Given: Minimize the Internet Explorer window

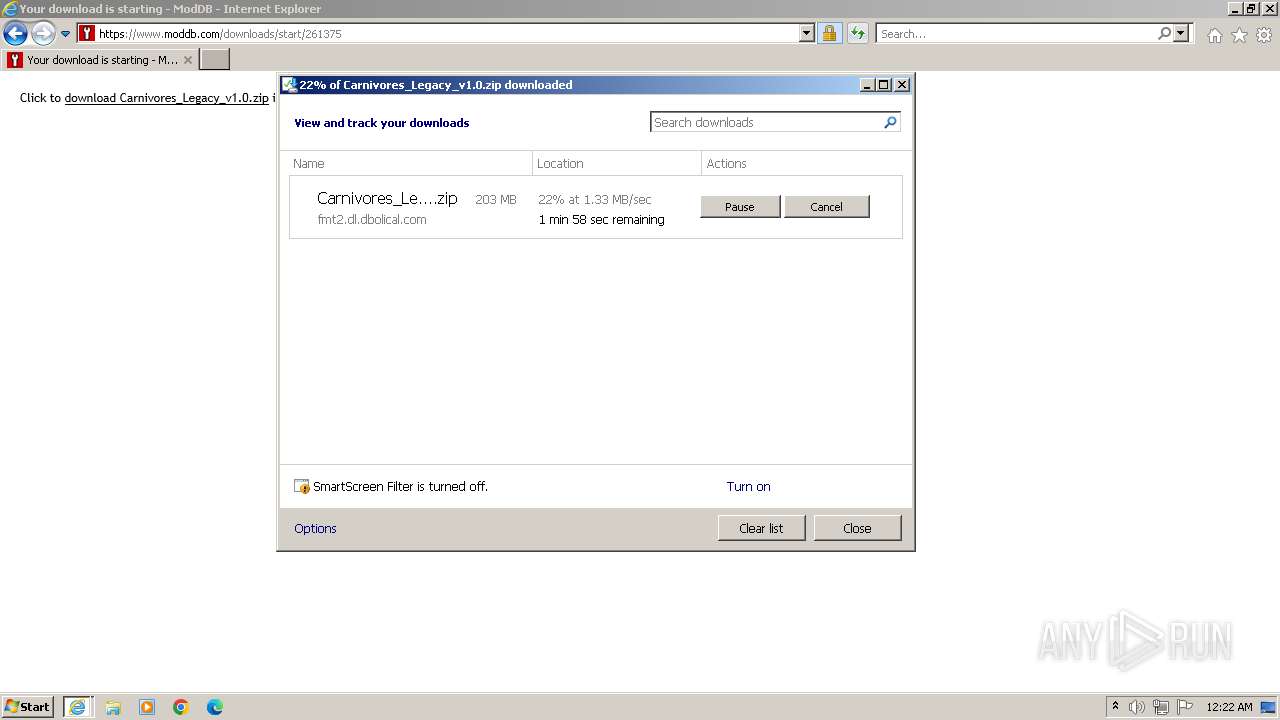Looking at the screenshot, I should click(x=1235, y=8).
